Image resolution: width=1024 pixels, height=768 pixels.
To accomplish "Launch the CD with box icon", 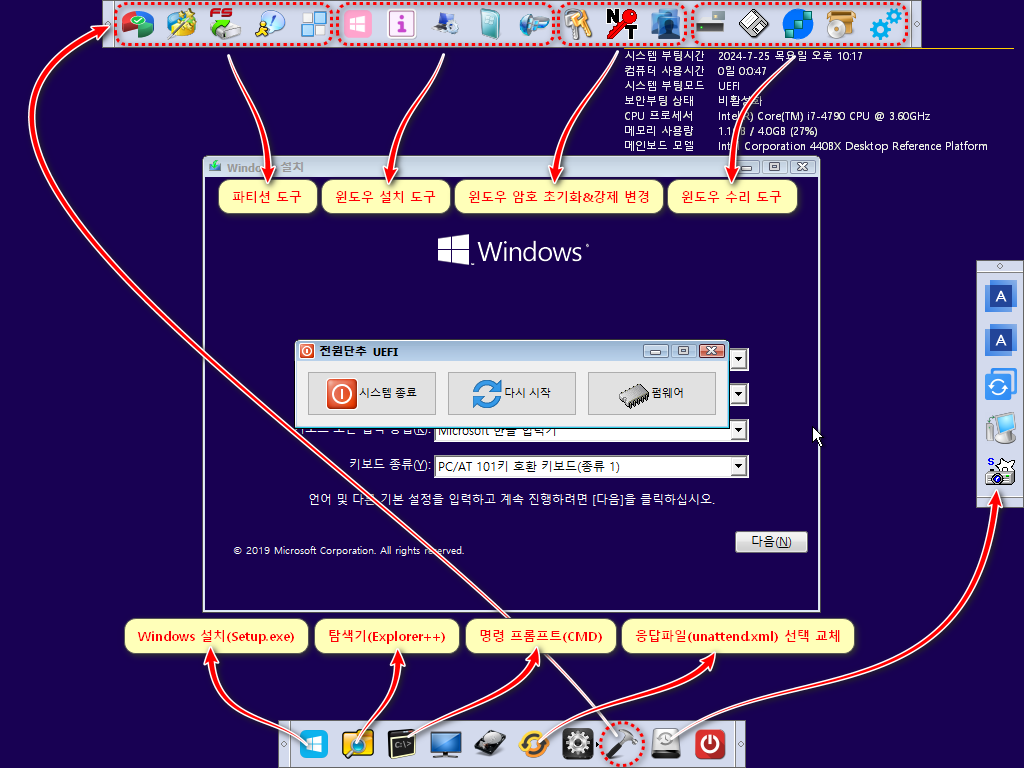I will (840, 24).
